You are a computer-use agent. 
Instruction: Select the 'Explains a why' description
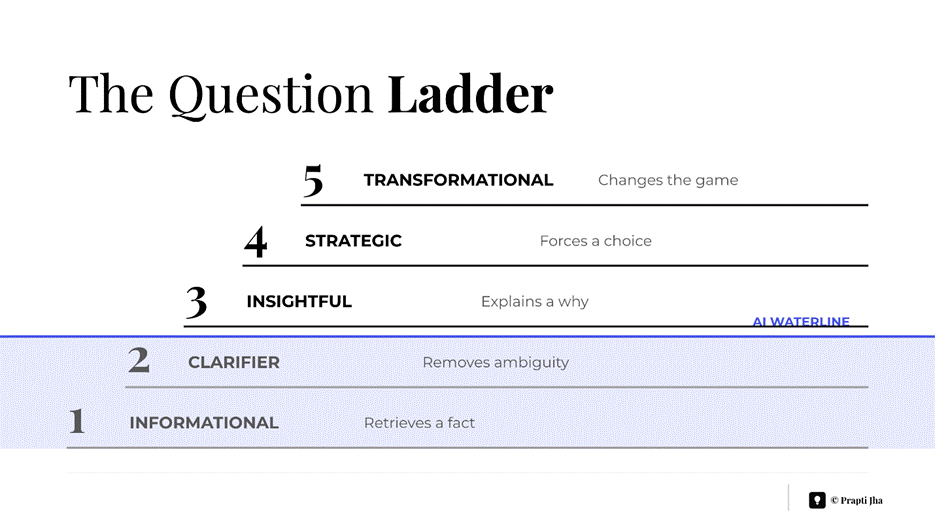(534, 302)
